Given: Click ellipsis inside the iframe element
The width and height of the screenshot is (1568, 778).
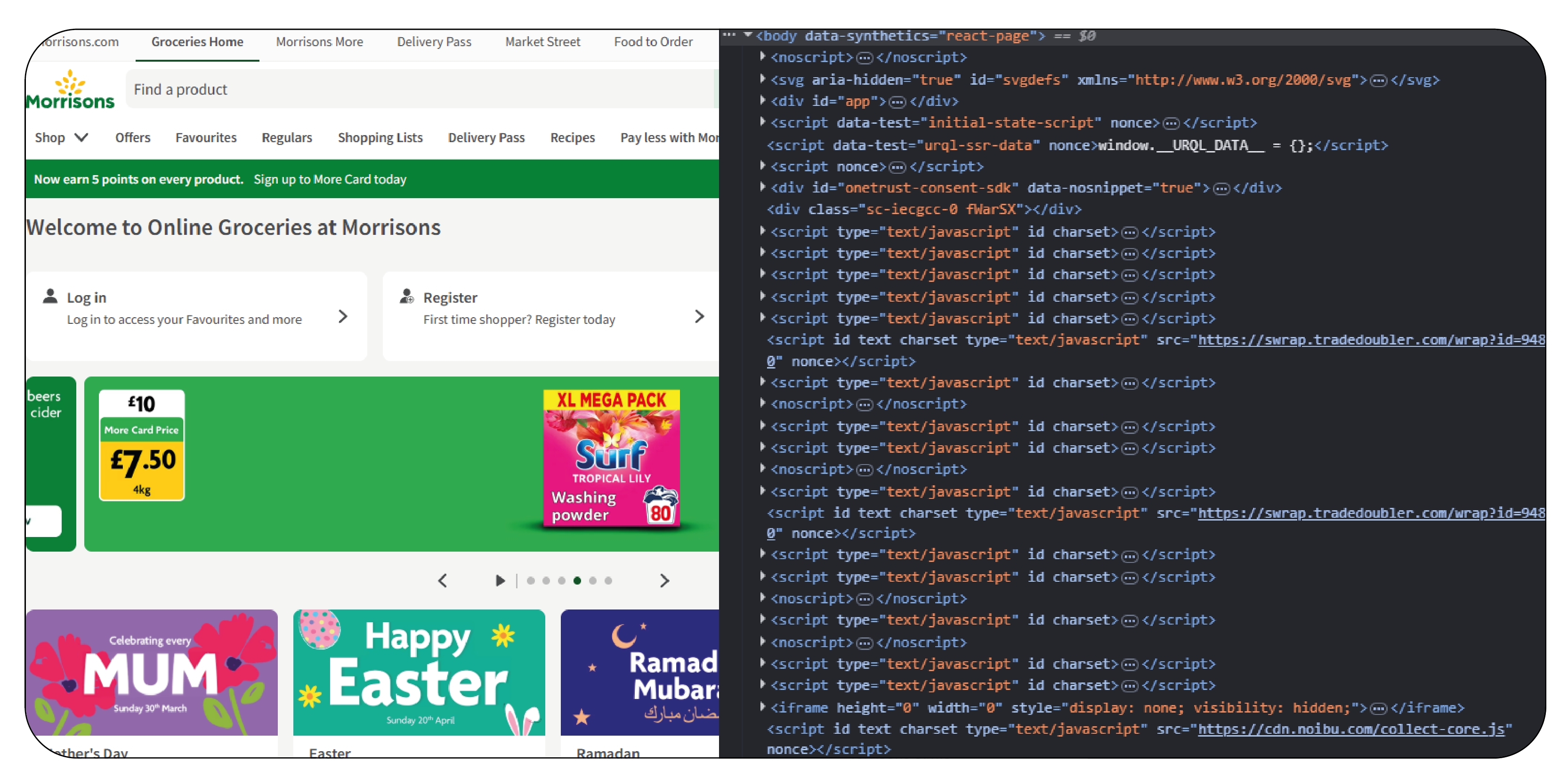Looking at the screenshot, I should (1378, 709).
